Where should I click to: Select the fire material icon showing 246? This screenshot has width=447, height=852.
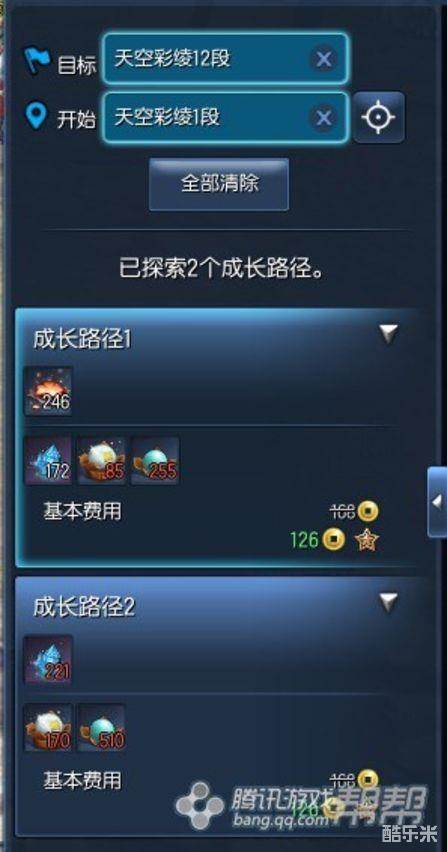coord(48,391)
